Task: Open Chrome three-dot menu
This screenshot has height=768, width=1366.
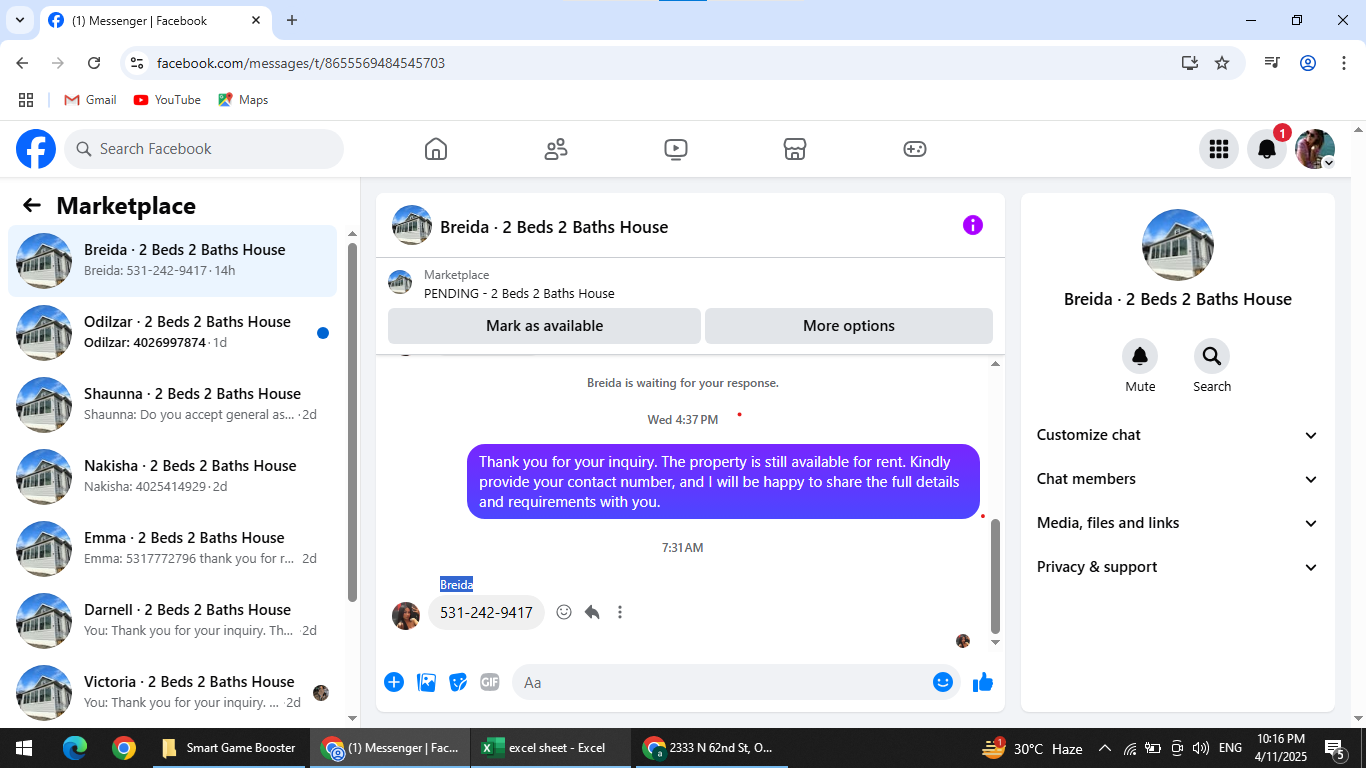Action: coord(1343,63)
